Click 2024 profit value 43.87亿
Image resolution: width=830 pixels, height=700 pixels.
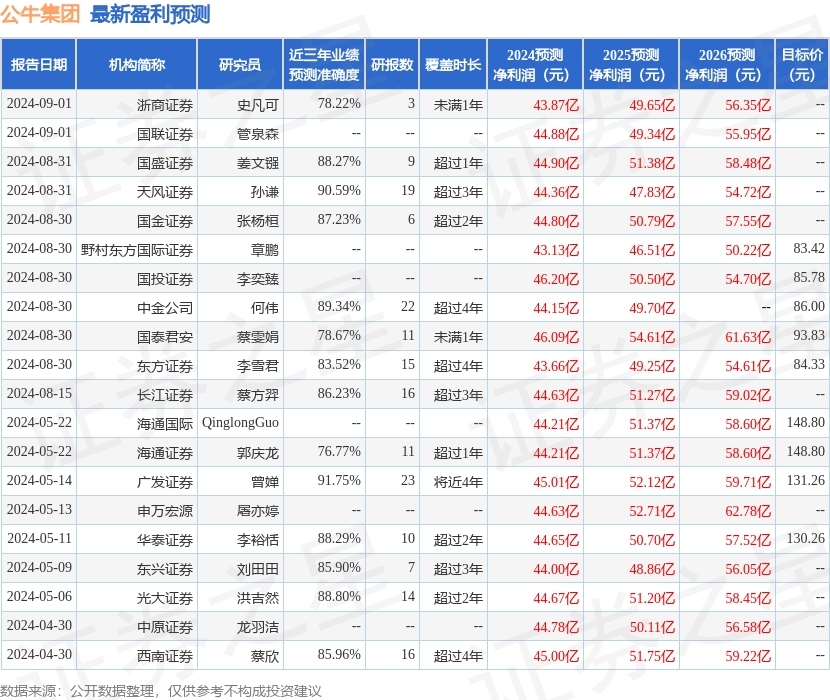(556, 105)
